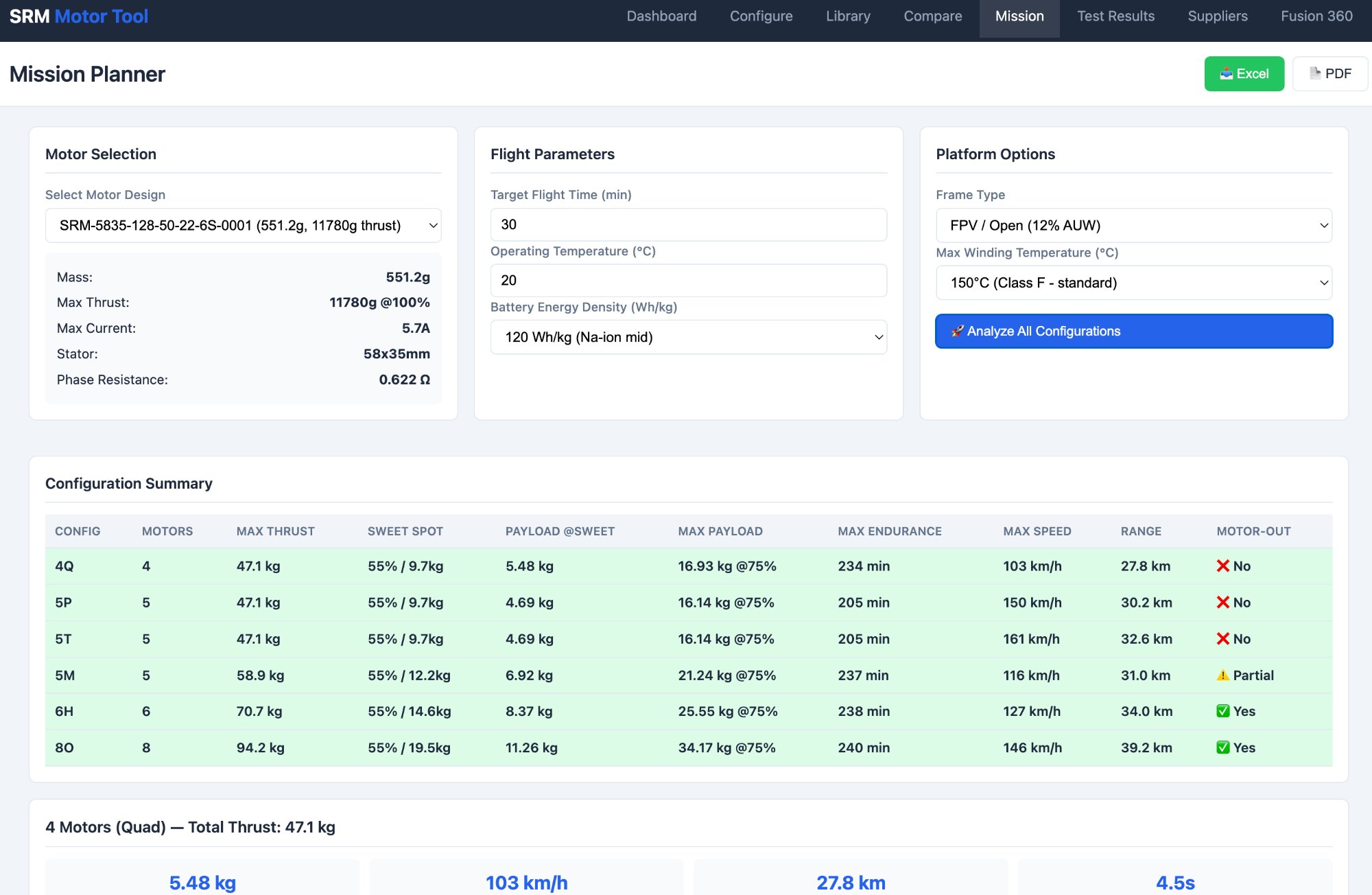Click the PDF export icon

click(1314, 73)
